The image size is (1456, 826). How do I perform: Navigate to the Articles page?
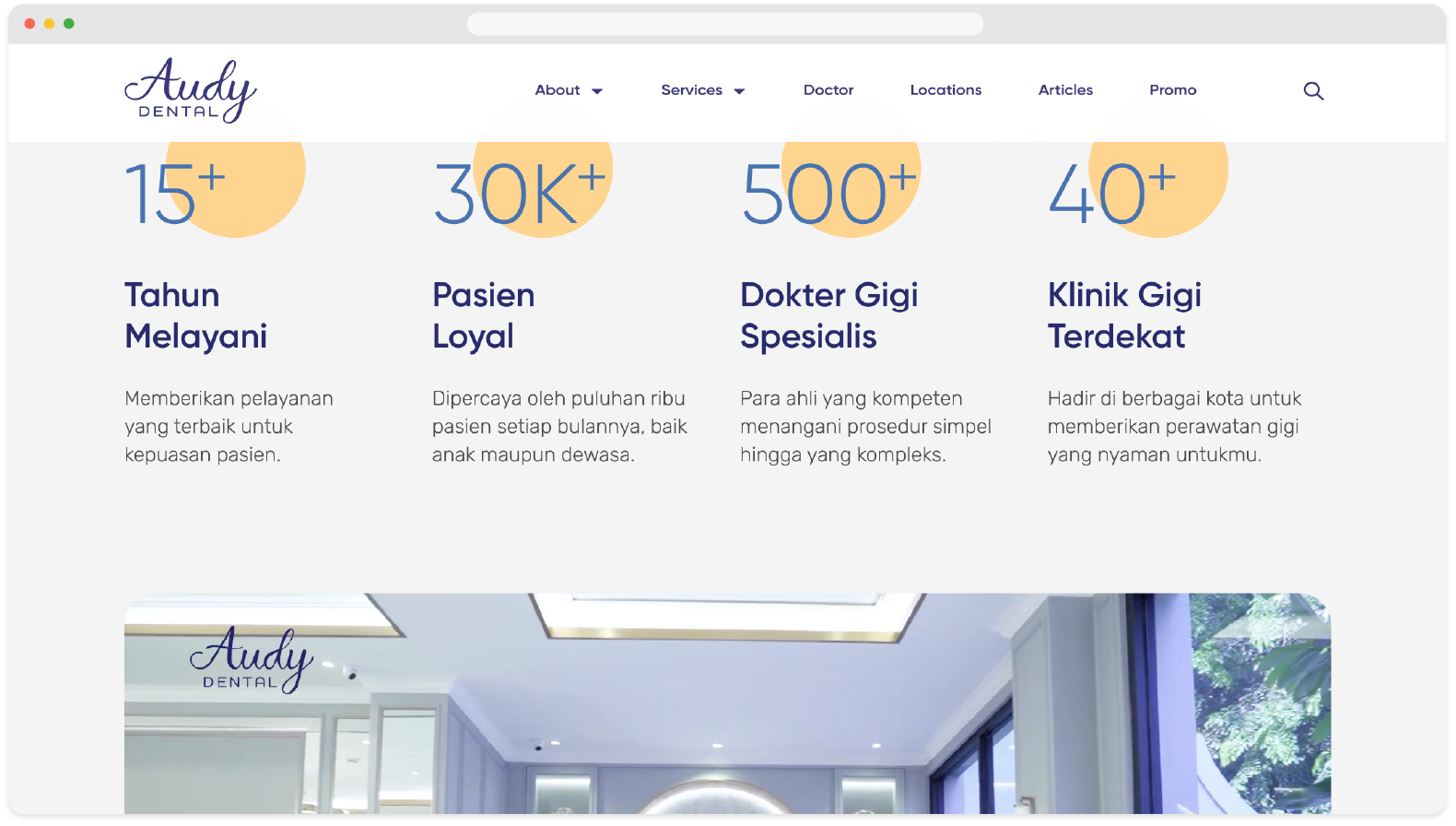1065,90
